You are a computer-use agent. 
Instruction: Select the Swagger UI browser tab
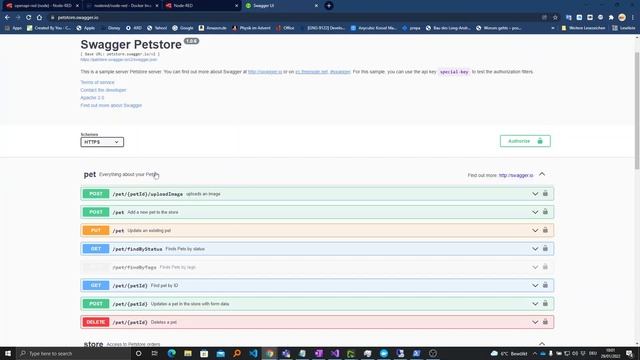point(281,6)
